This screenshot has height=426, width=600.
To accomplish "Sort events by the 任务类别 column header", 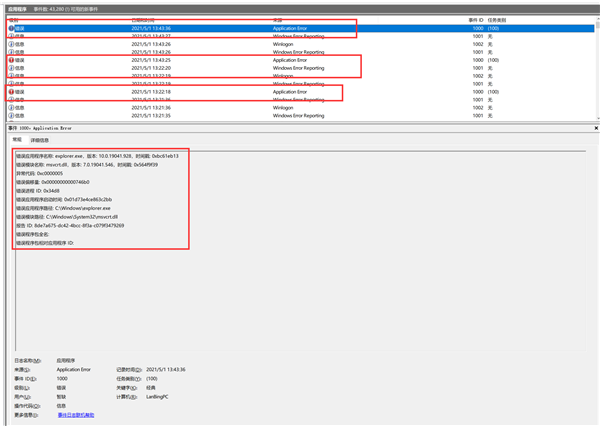I will coord(497,20).
